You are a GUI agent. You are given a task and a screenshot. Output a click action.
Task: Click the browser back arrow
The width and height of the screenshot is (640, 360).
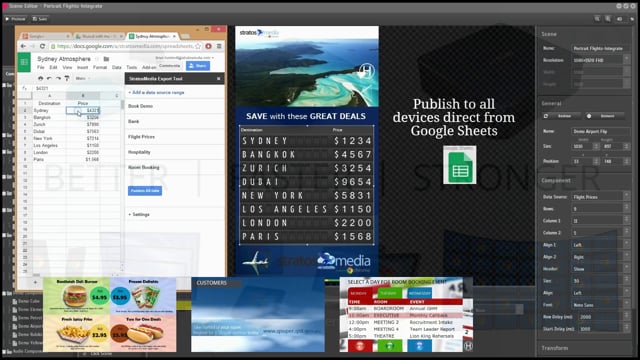click(x=23, y=46)
